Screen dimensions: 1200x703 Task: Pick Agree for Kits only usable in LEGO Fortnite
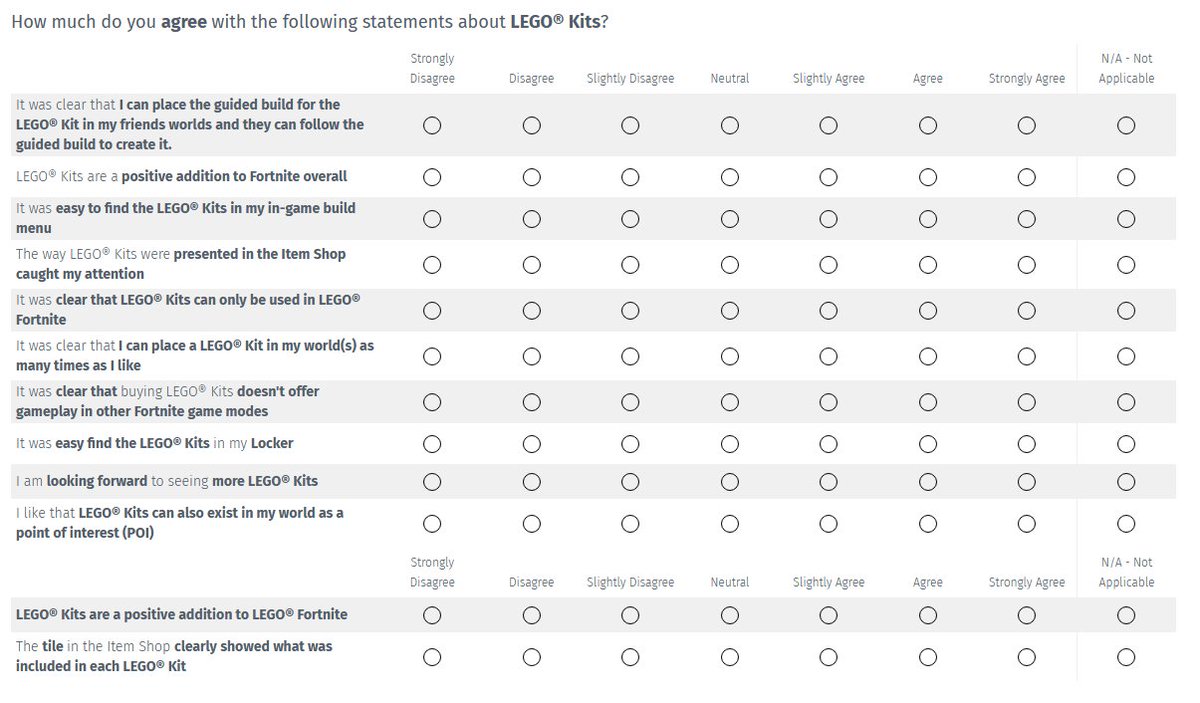pos(927,311)
